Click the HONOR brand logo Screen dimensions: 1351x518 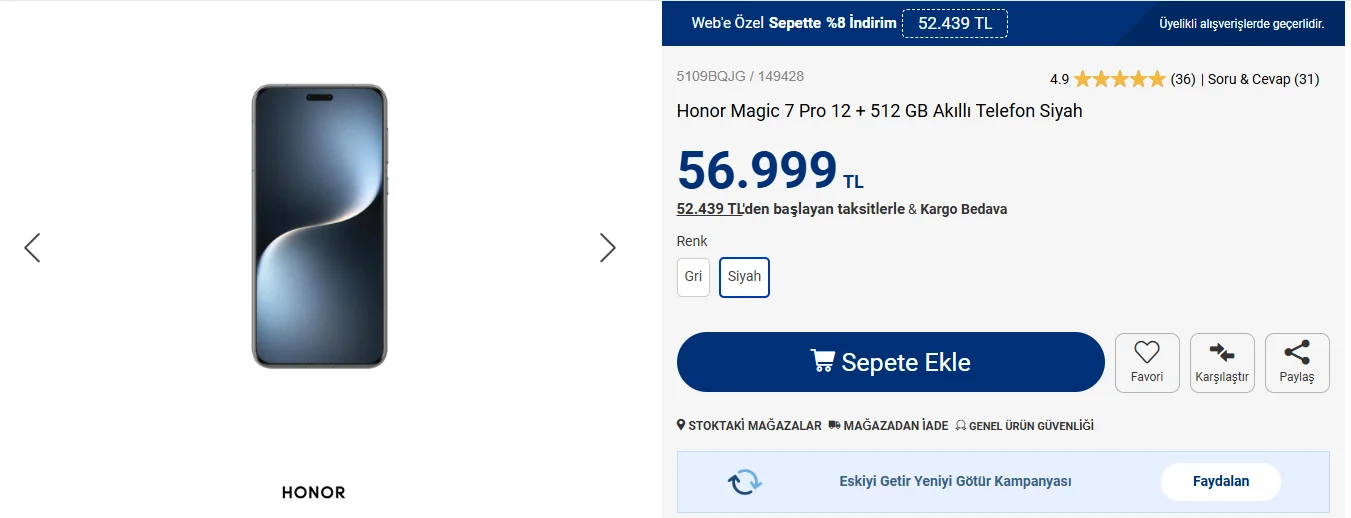(313, 493)
